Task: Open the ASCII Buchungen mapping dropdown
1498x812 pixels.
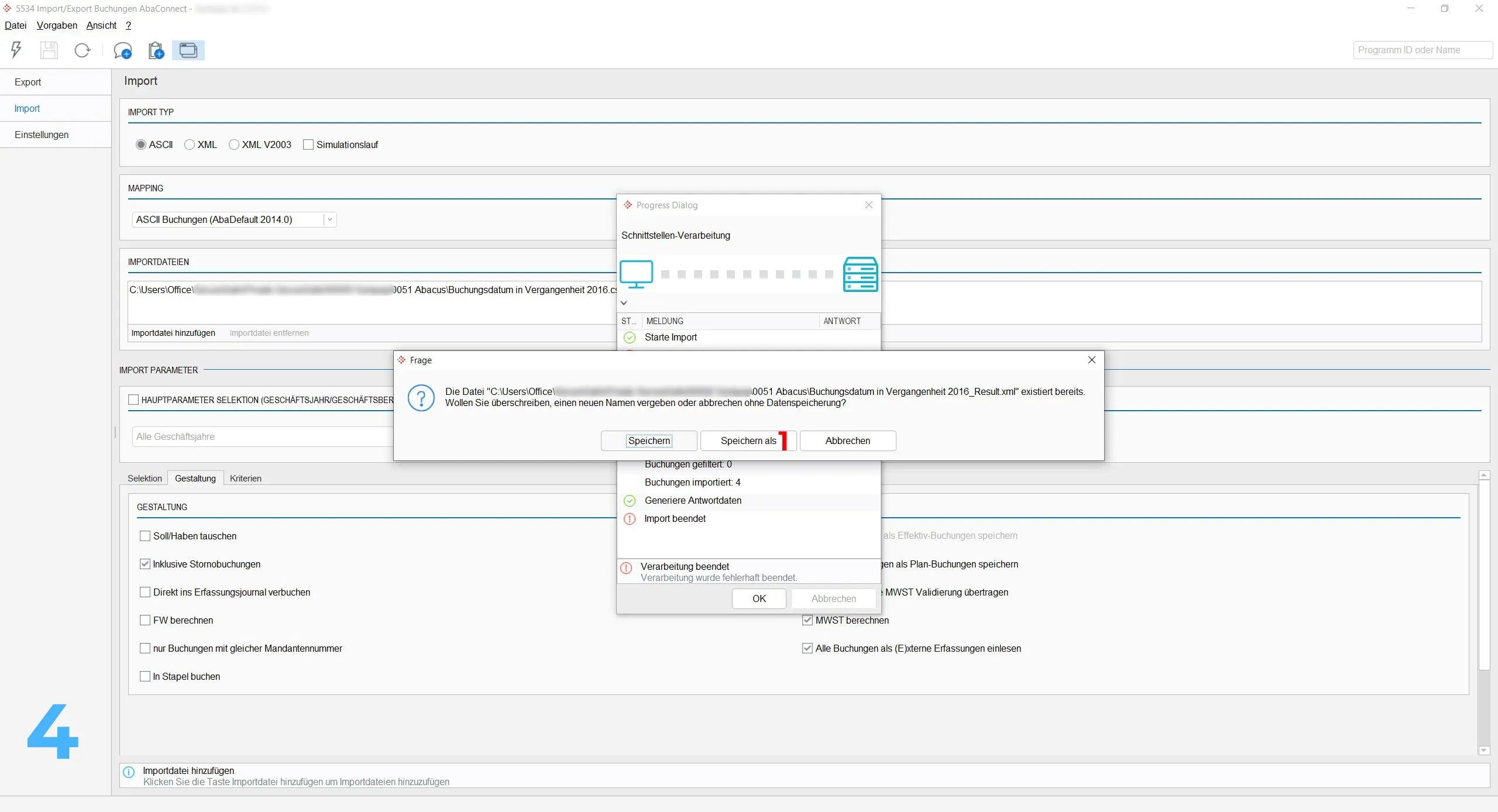Action: (x=329, y=219)
